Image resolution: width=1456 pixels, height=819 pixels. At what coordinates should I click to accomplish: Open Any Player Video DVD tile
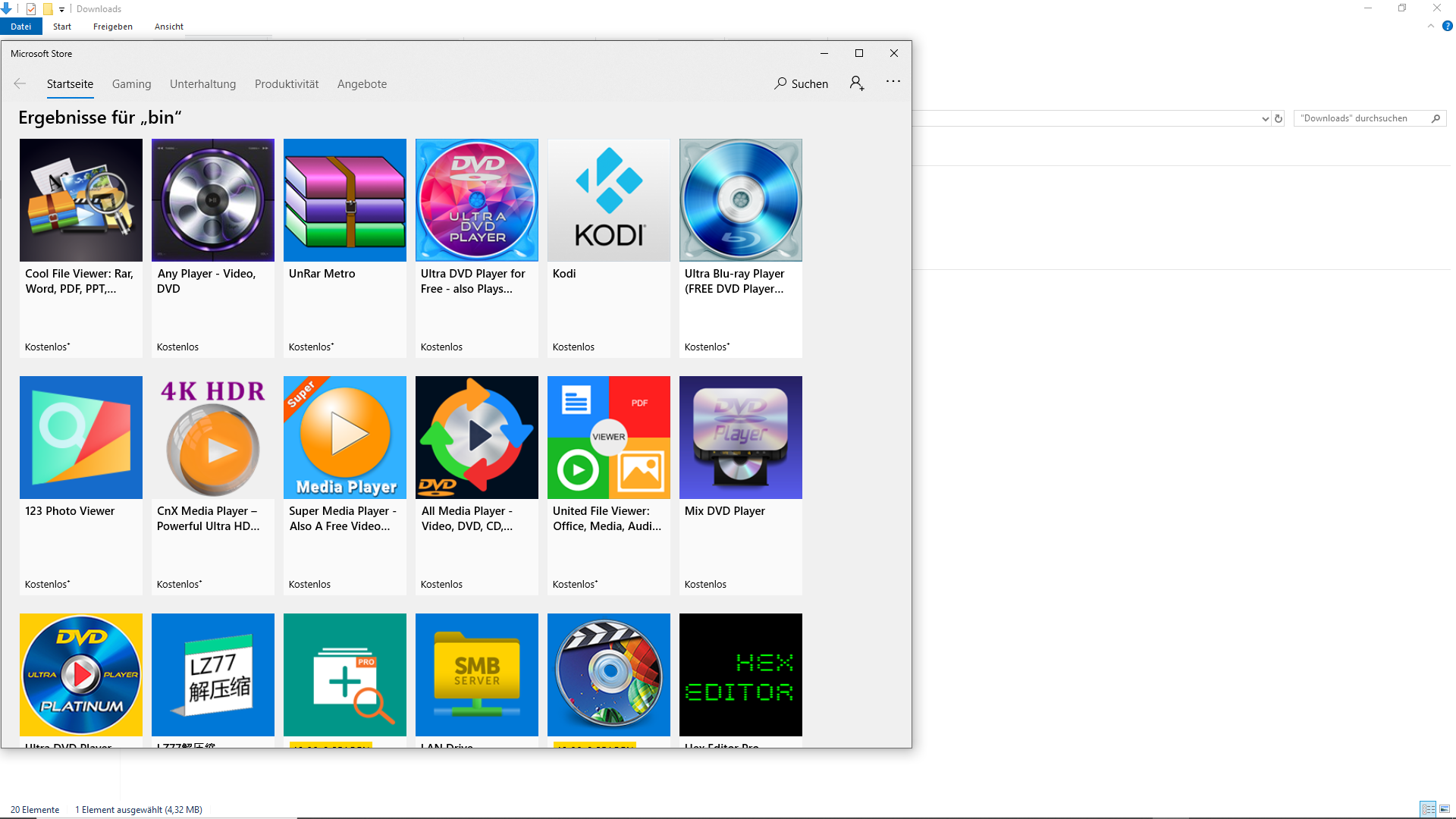pyautogui.click(x=212, y=200)
